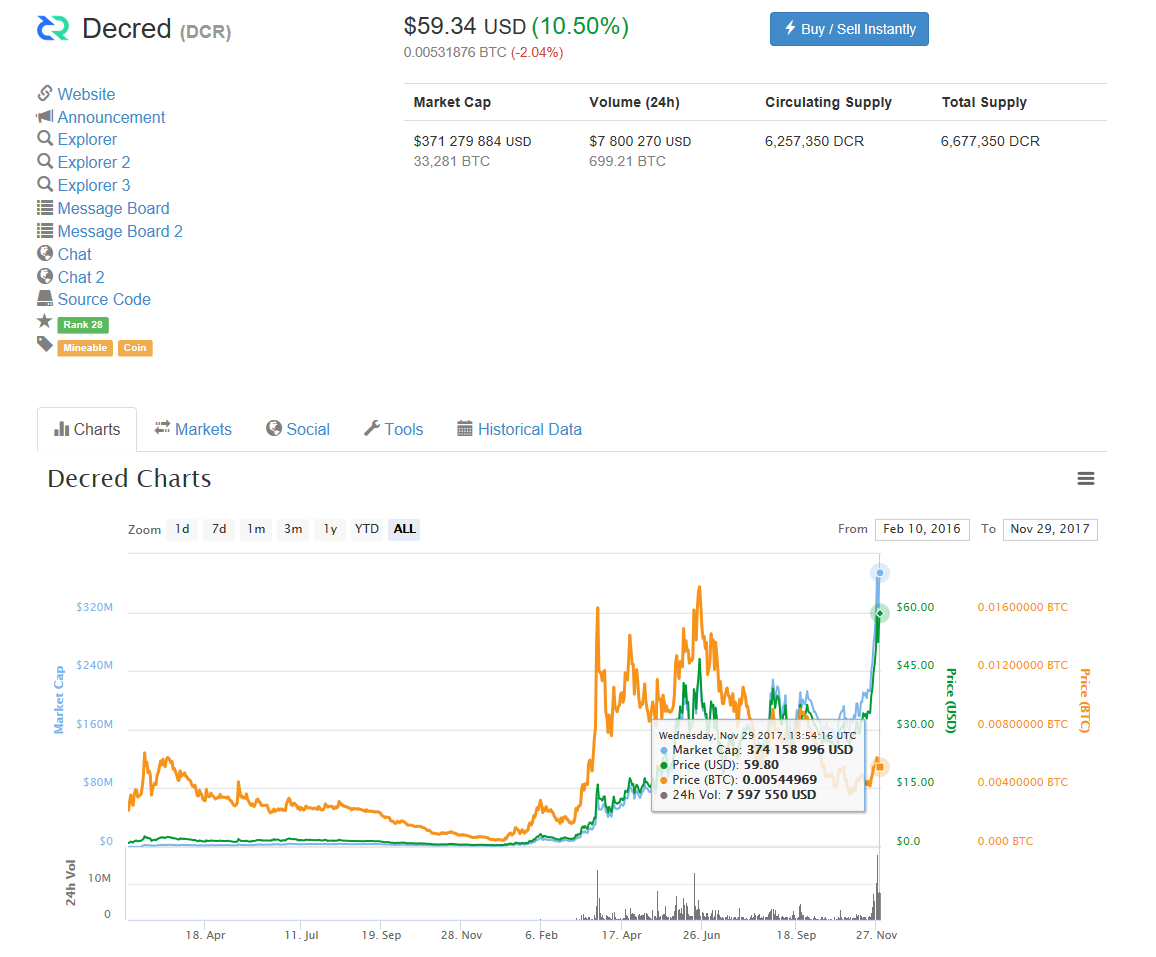This screenshot has height=957, width=1156.
Task: Click the Price (BTC) axis label
Action: click(1084, 700)
